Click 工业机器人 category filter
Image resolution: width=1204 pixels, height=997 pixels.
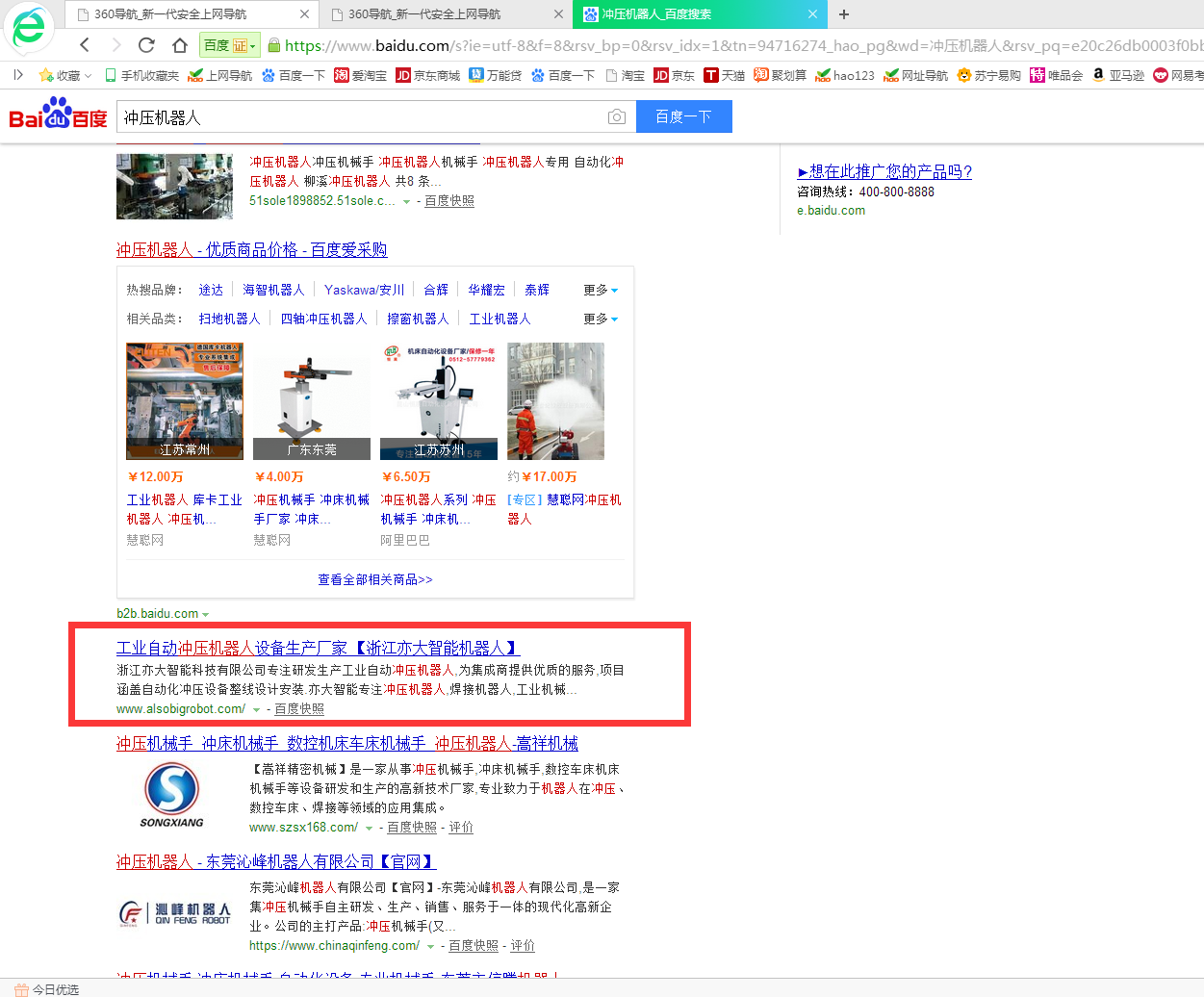coord(500,319)
